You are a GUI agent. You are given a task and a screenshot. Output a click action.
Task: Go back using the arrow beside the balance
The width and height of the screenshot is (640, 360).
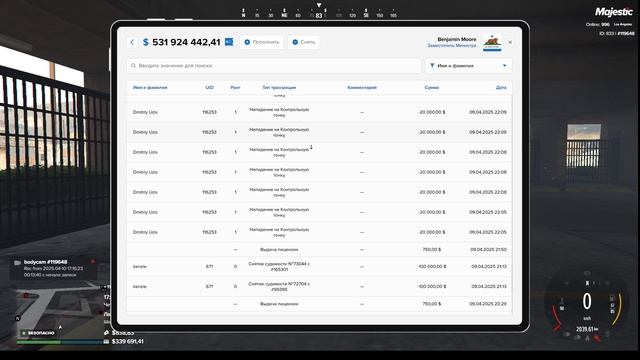pos(132,42)
